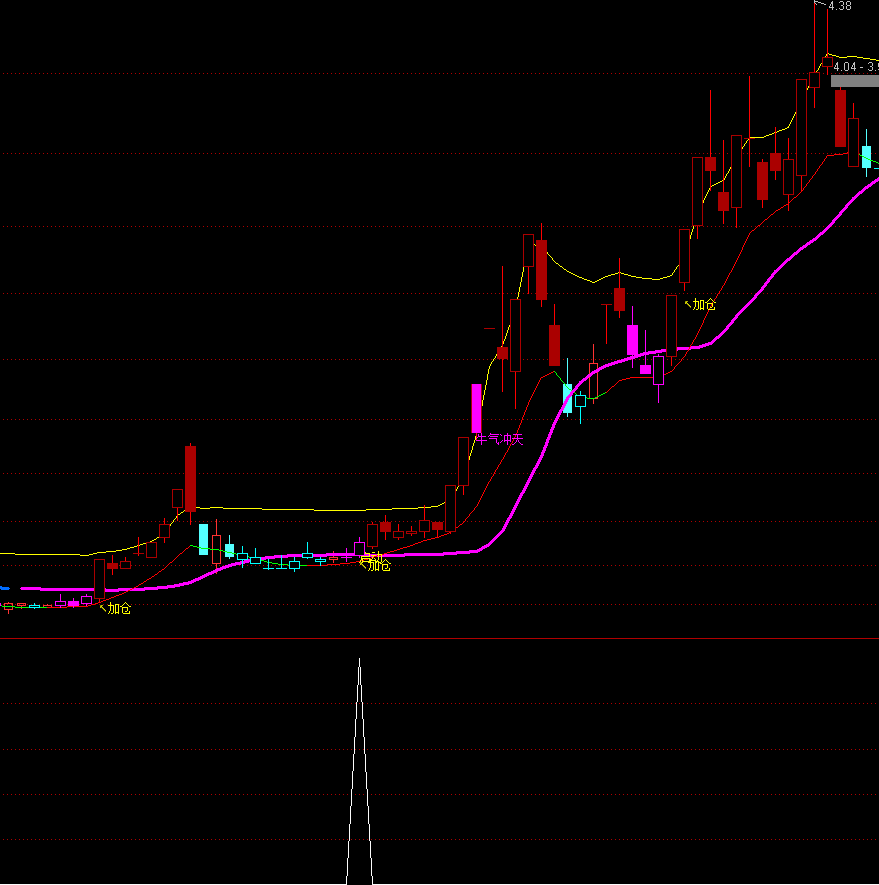879x885 pixels.
Task: Click the leftmost 加仓 signal marker
Action: tap(119, 608)
